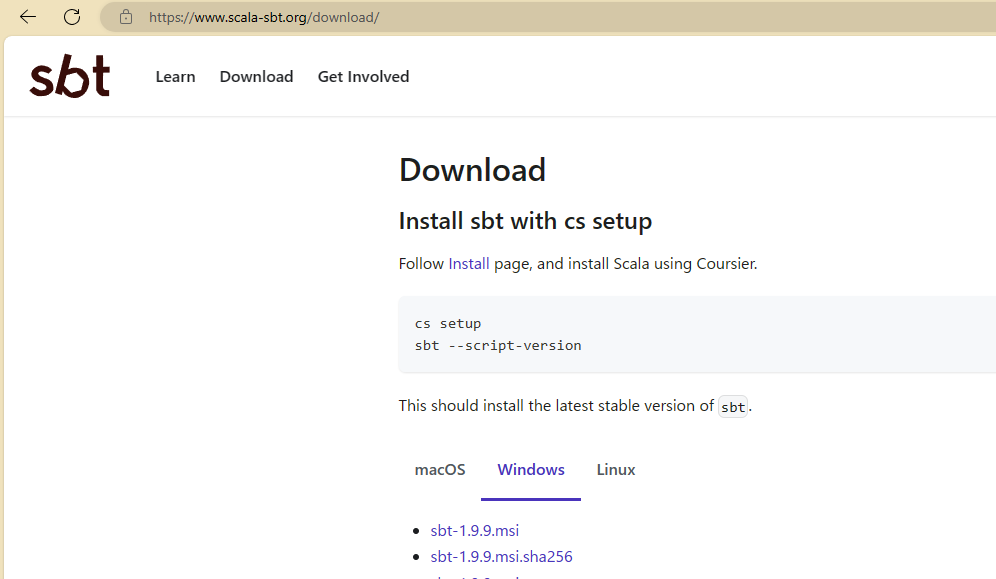Click the sbt logo in the header

(70, 77)
